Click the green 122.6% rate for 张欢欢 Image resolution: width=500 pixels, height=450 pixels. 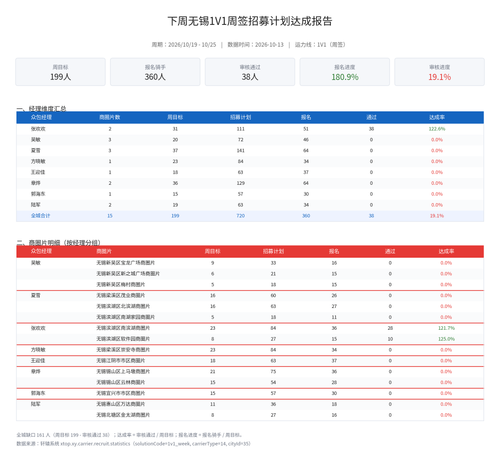(x=437, y=129)
